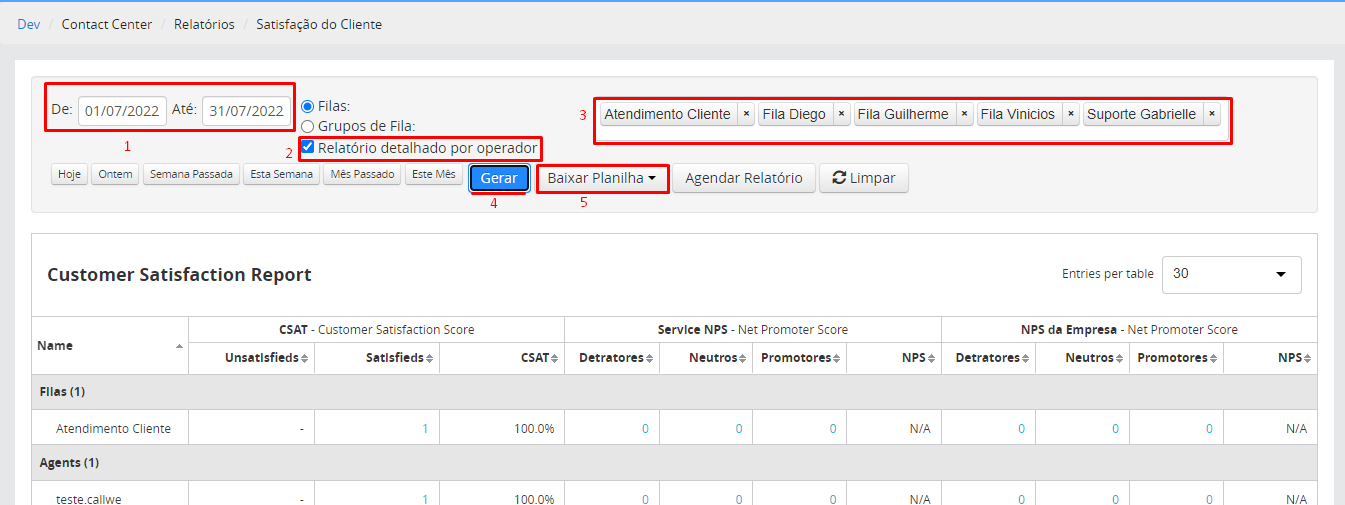Remove the Fila Guilherme tag
Image resolution: width=1345 pixels, height=505 pixels.
[964, 114]
